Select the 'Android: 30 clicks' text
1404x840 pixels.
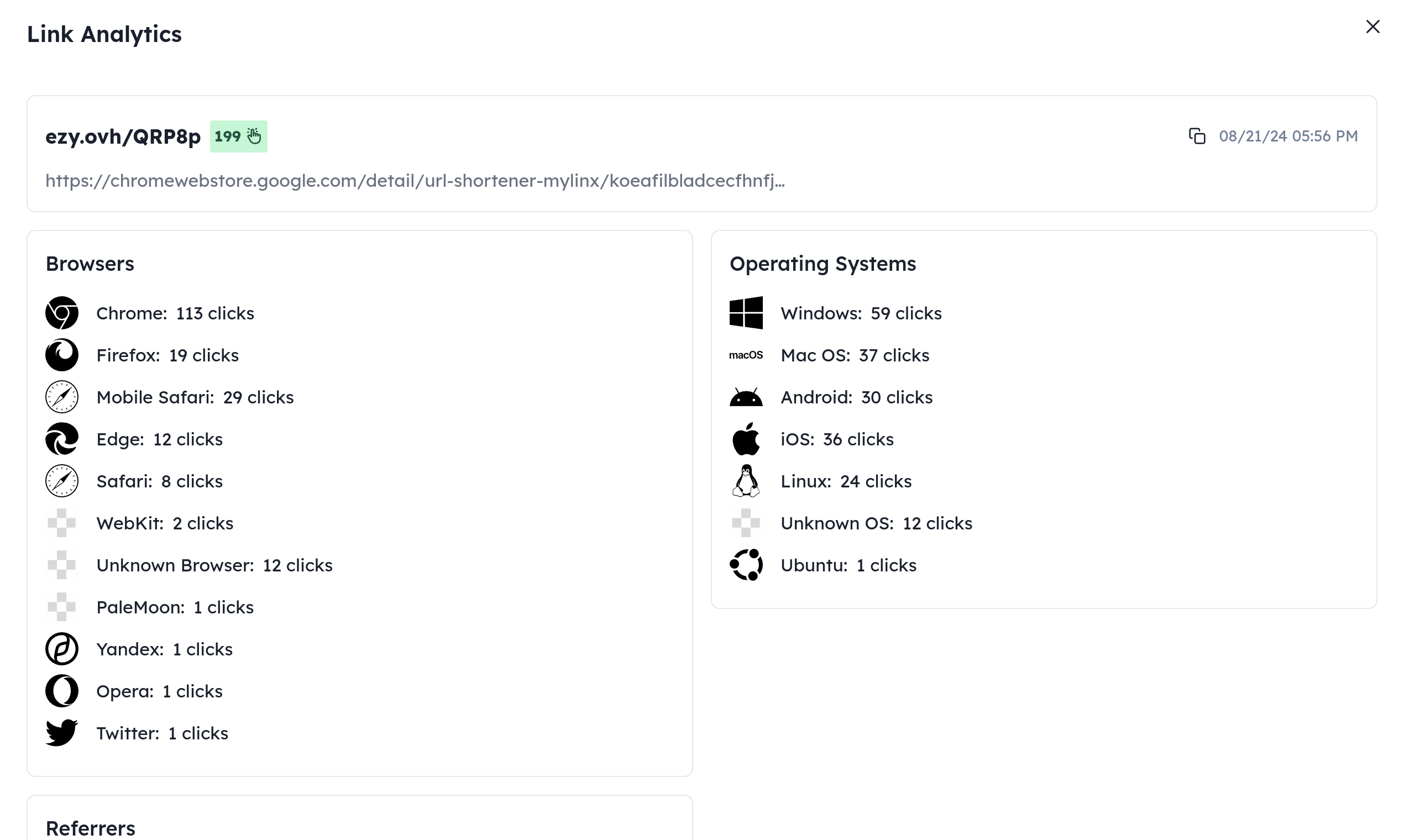856,397
